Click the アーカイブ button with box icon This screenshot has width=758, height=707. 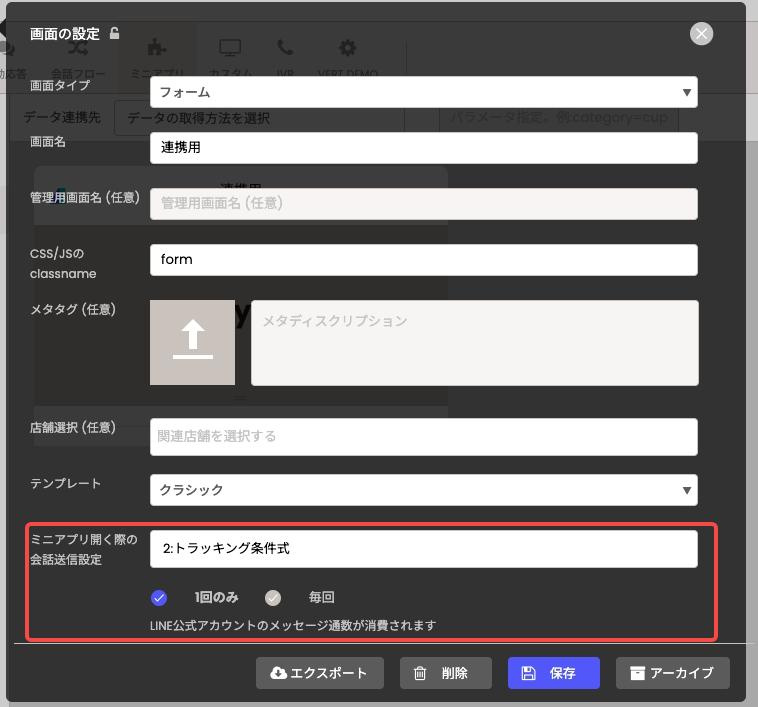pyautogui.click(x=672, y=673)
